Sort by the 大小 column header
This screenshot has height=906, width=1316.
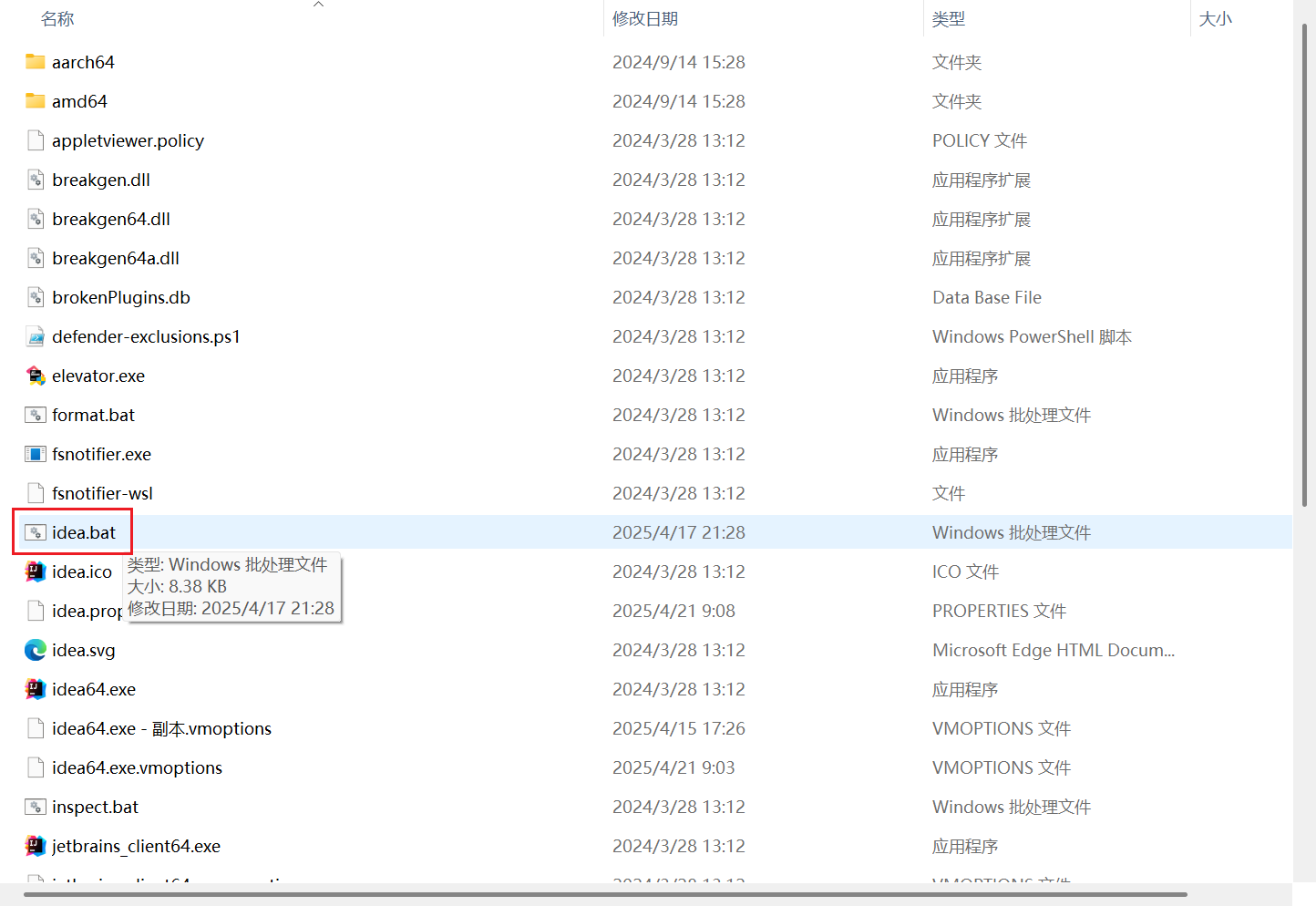pyautogui.click(x=1216, y=19)
